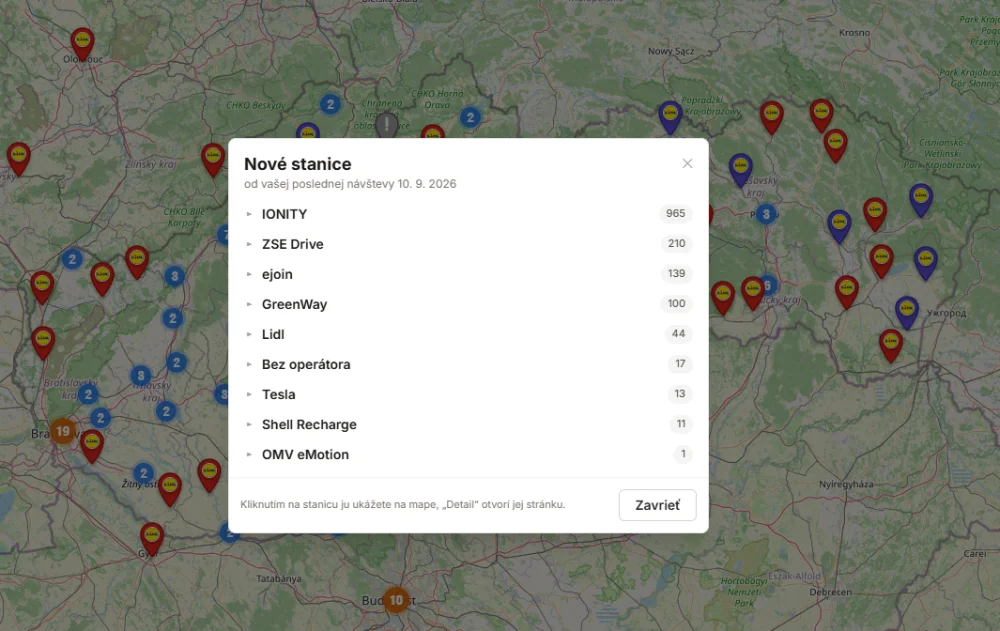The width and height of the screenshot is (1000, 631).
Task: Expand the OMV eMotion group arrow
Action: [x=249, y=454]
